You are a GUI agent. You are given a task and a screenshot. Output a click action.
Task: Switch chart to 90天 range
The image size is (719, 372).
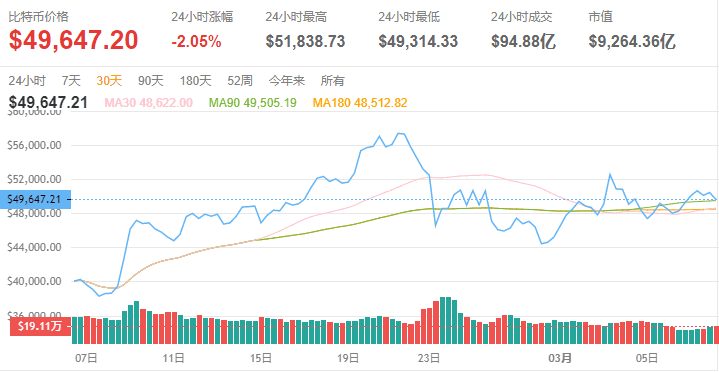[x=151, y=81]
